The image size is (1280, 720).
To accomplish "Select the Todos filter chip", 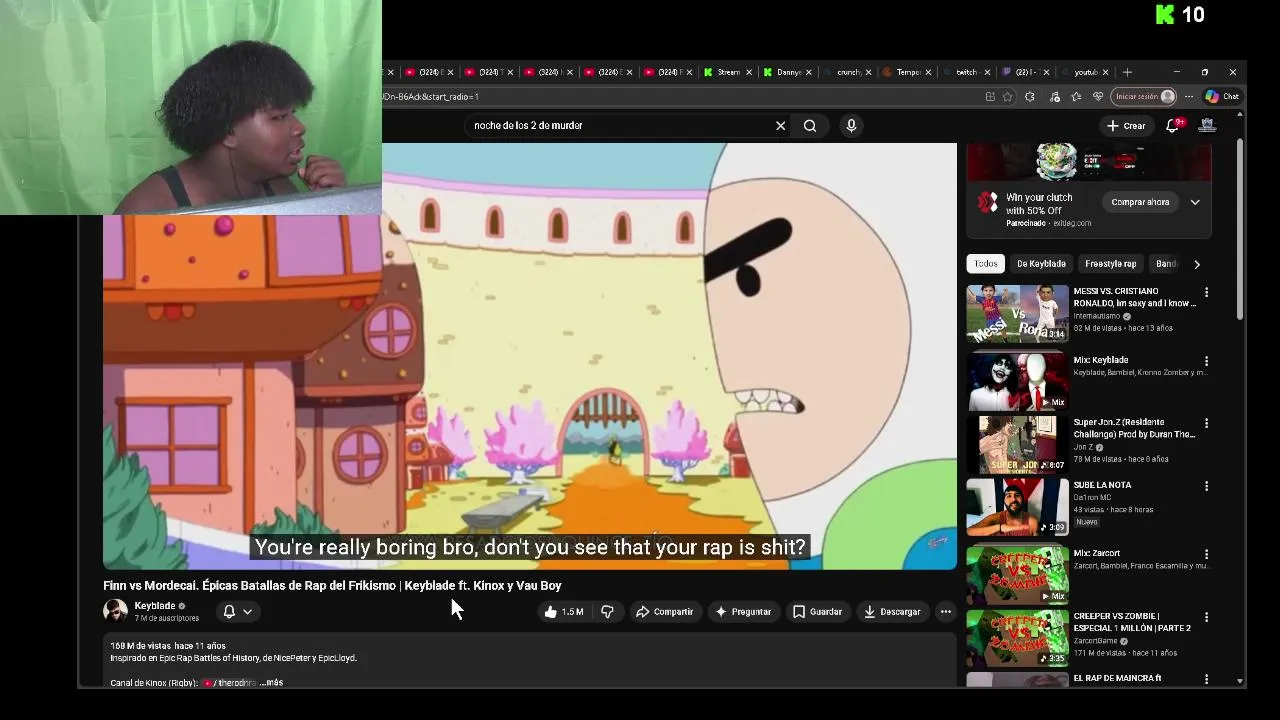I will [x=986, y=264].
